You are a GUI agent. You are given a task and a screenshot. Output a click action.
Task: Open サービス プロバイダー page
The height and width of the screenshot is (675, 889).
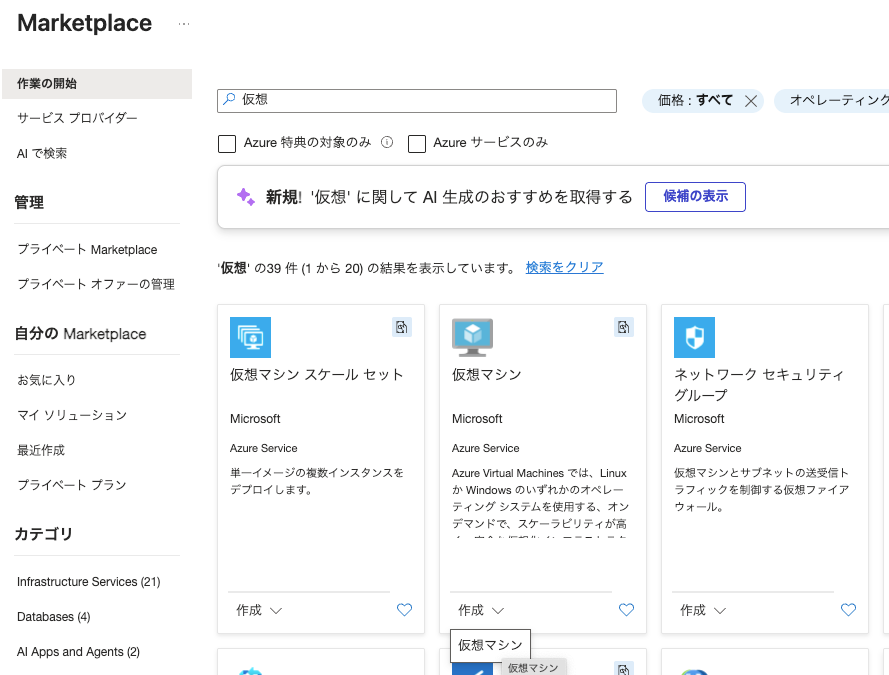(77, 118)
